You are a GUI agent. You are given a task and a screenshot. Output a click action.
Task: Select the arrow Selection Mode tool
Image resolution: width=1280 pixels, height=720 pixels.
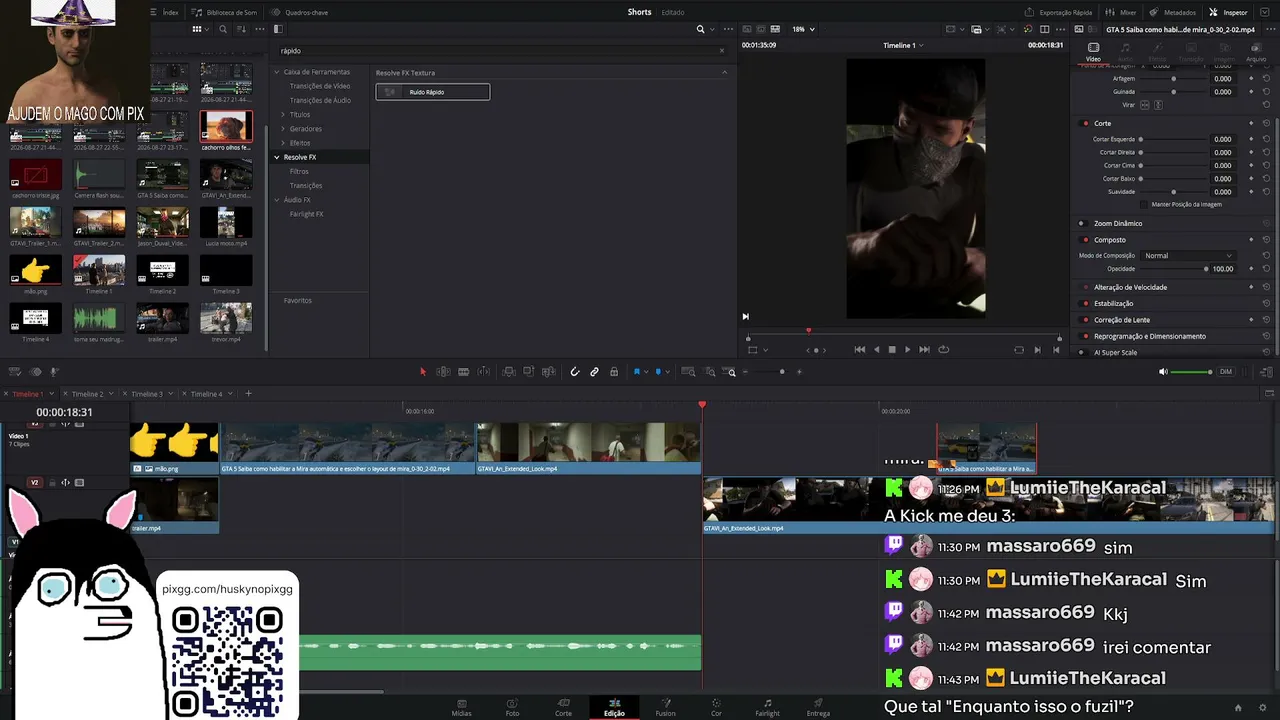click(422, 372)
